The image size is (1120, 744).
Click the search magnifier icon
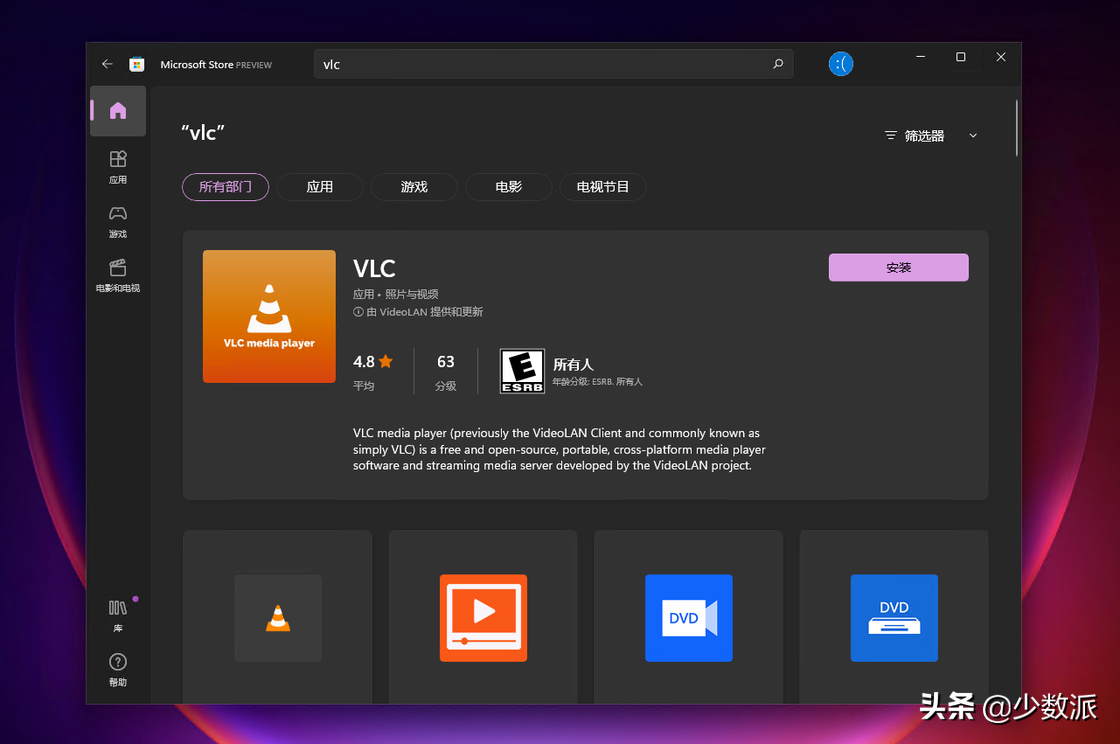[x=778, y=64]
